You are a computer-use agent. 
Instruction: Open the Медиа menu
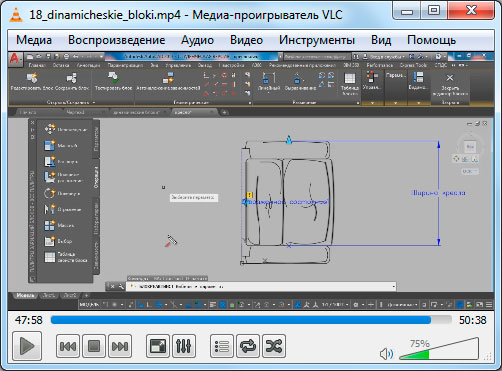coord(34,40)
